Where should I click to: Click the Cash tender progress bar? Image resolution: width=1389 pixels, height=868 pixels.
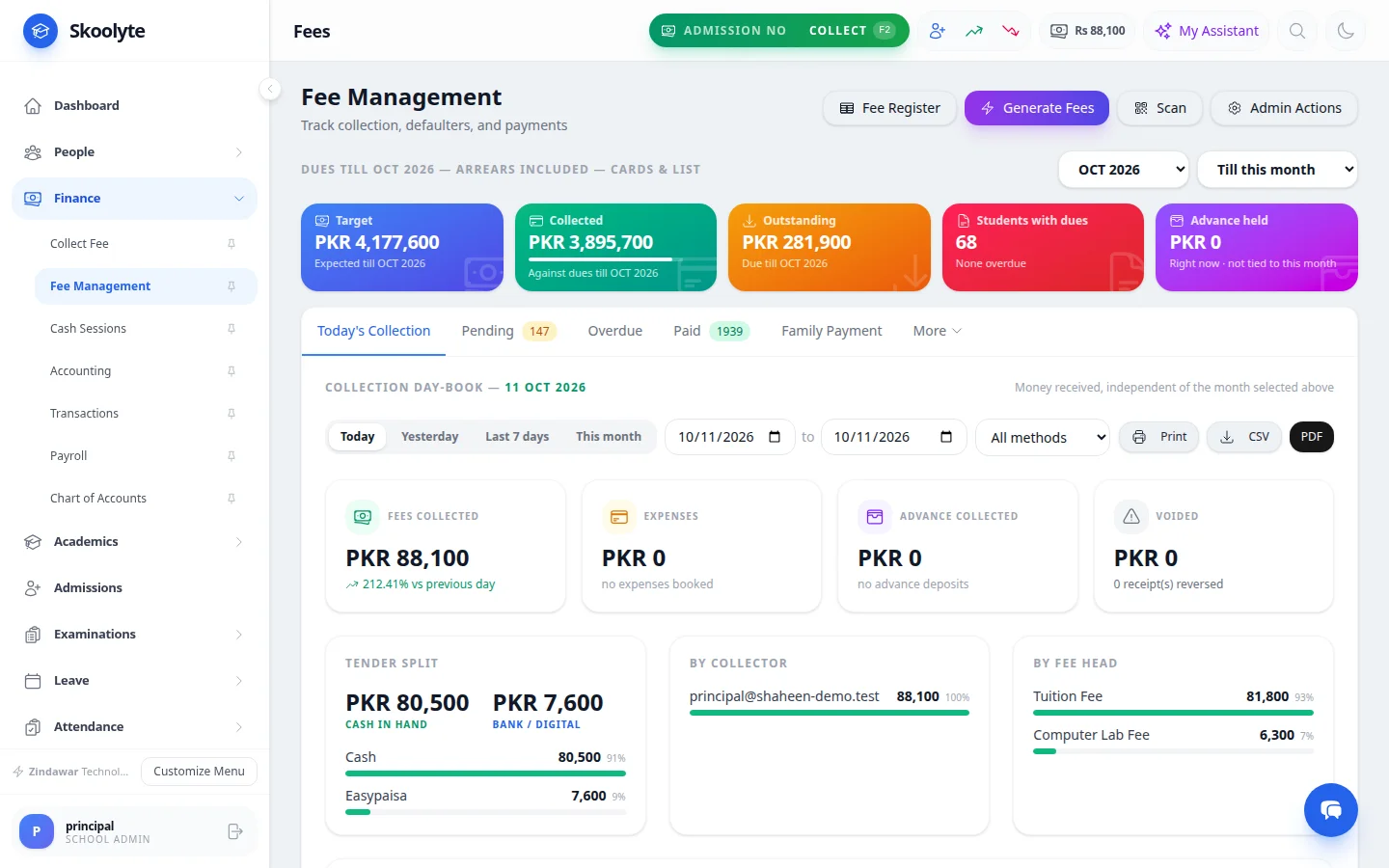click(x=485, y=773)
